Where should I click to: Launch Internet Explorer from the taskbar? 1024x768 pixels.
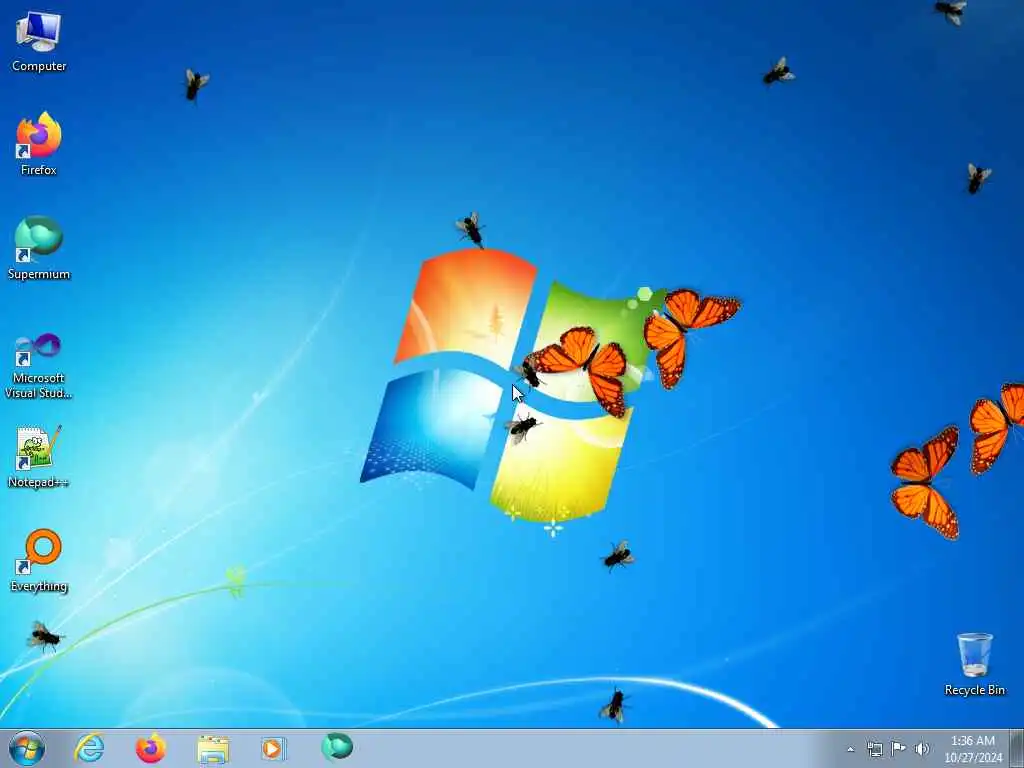coord(89,748)
